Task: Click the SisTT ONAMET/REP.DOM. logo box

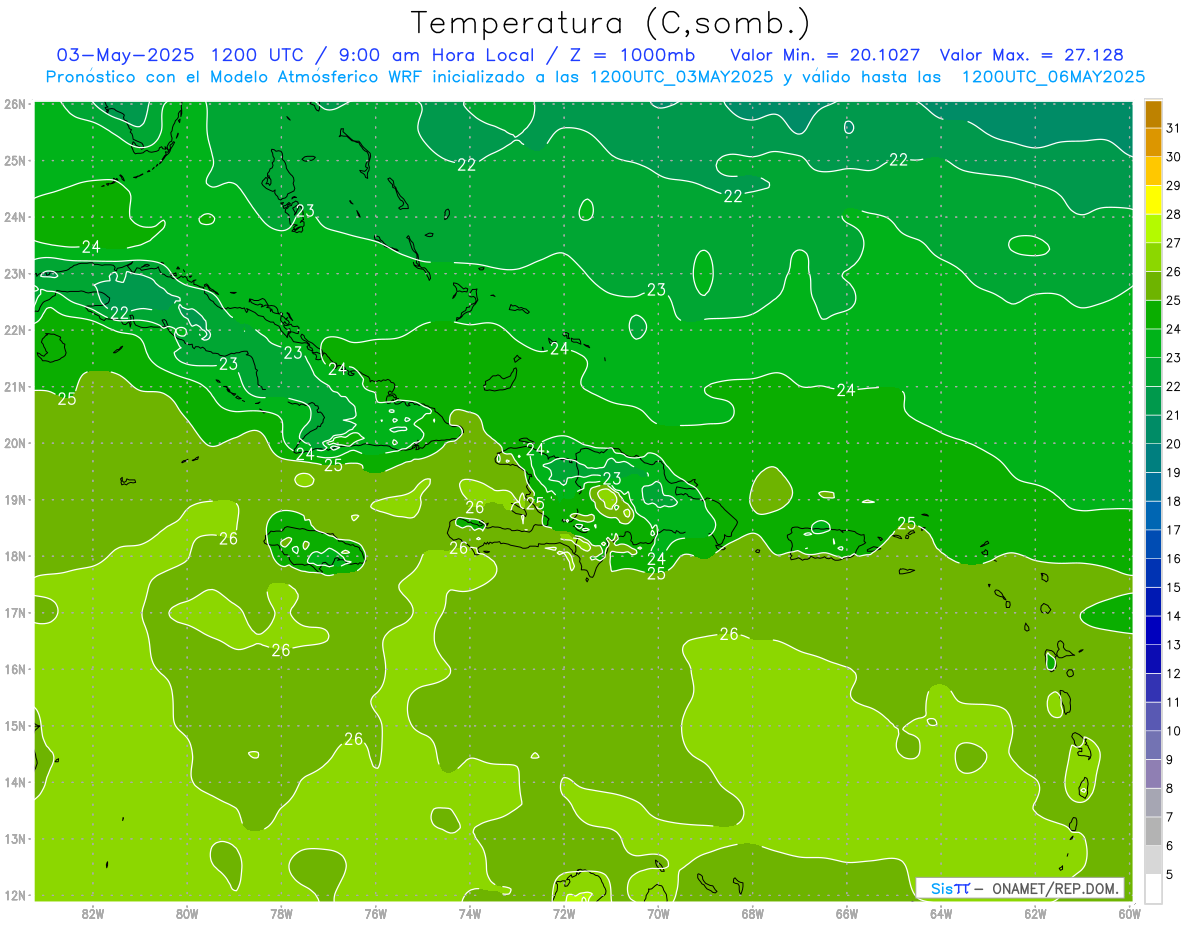Action: click(1019, 888)
